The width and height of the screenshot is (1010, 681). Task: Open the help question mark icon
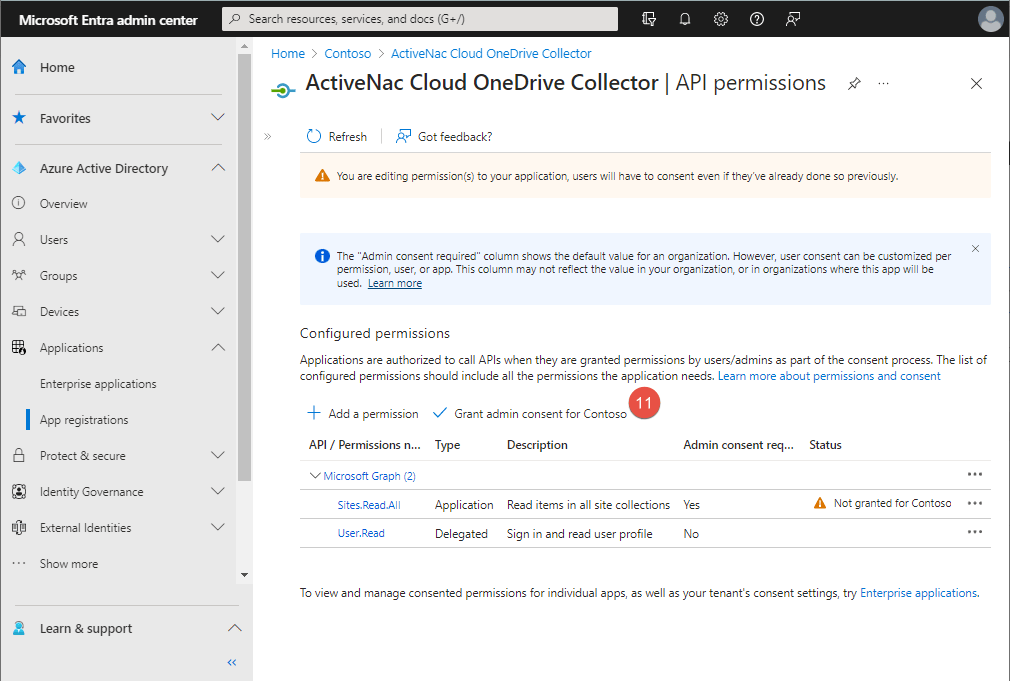point(757,18)
